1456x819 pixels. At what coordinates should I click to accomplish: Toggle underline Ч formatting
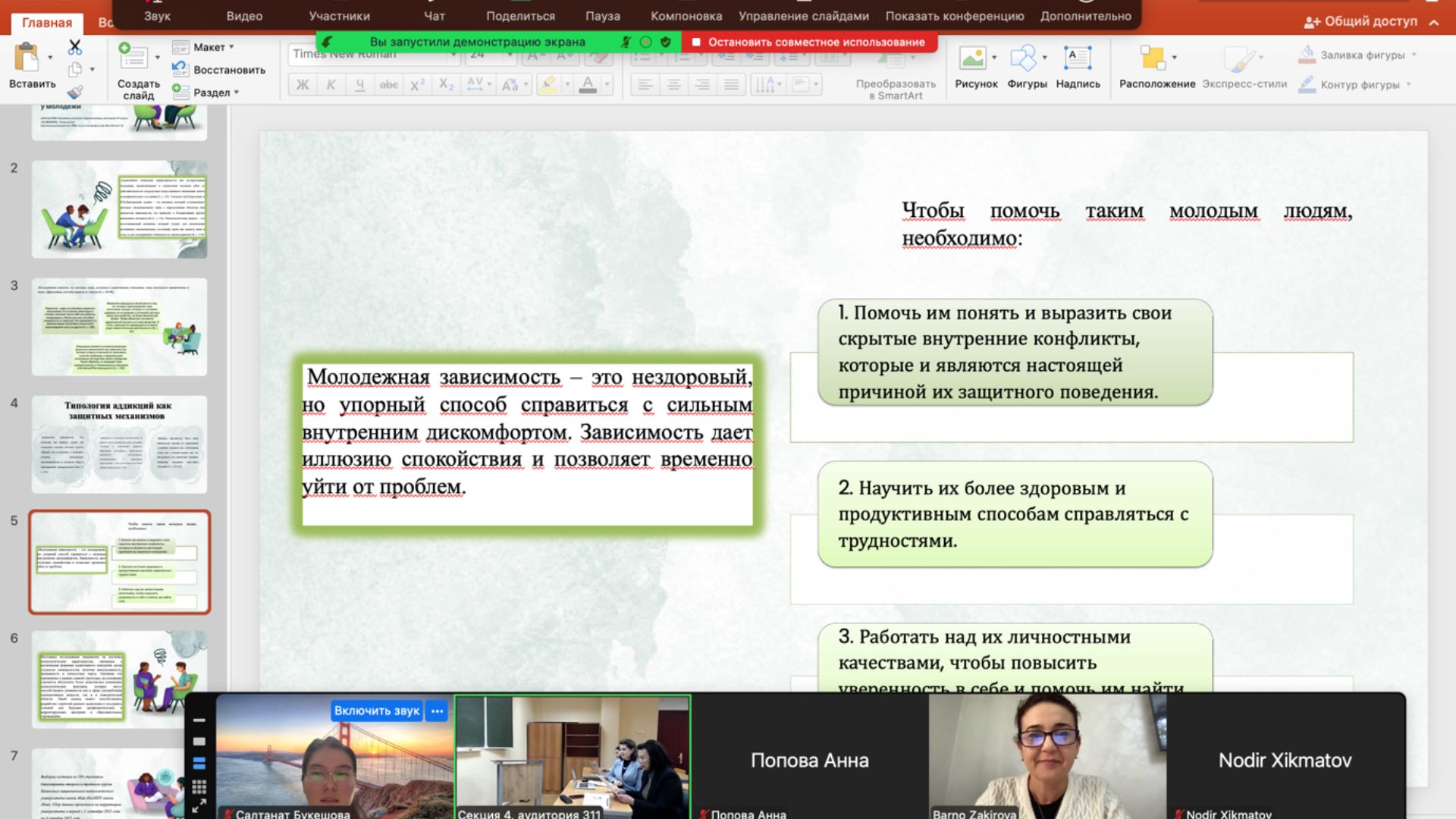coord(359,85)
